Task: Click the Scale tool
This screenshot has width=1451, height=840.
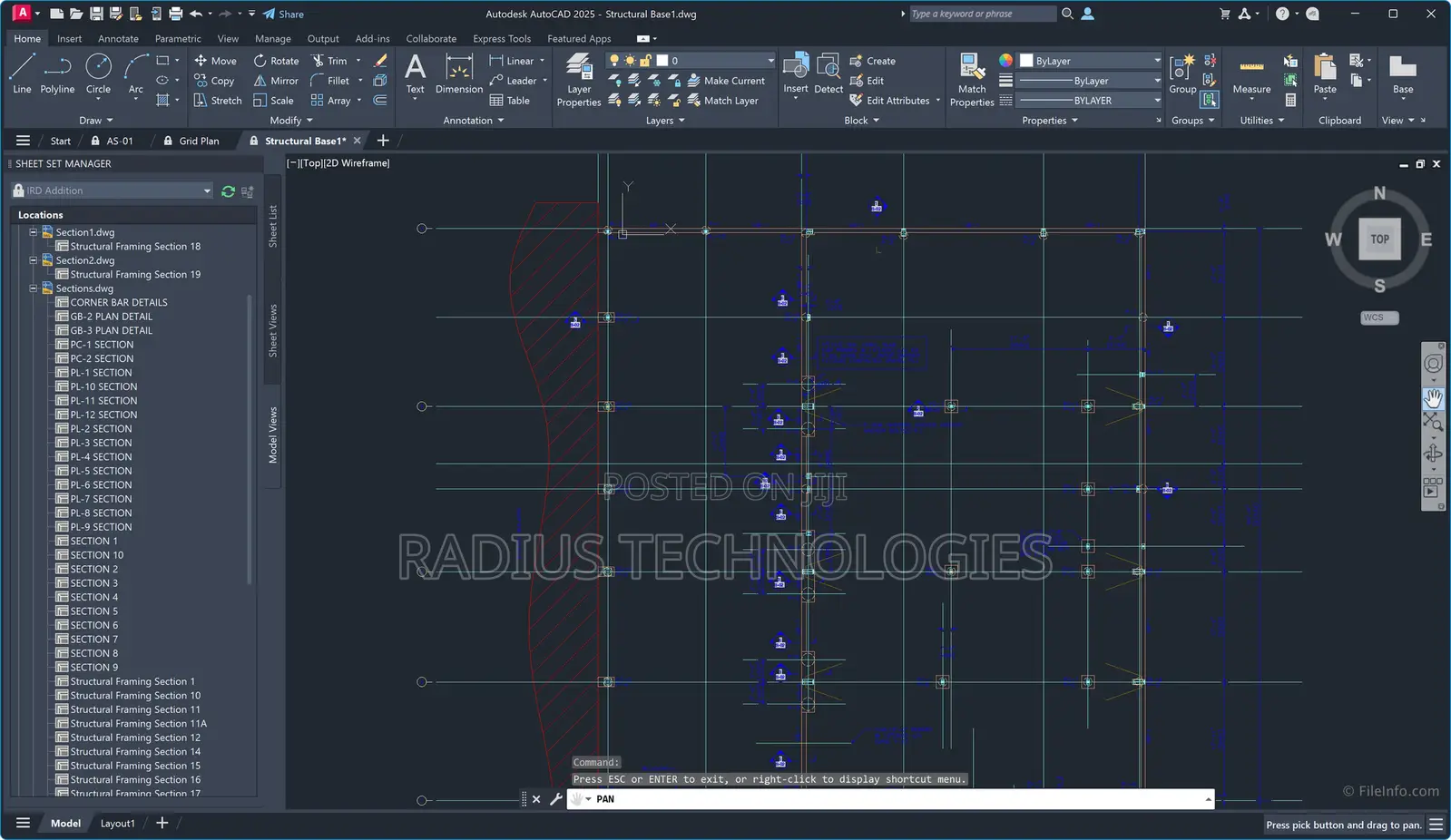Action: click(273, 101)
